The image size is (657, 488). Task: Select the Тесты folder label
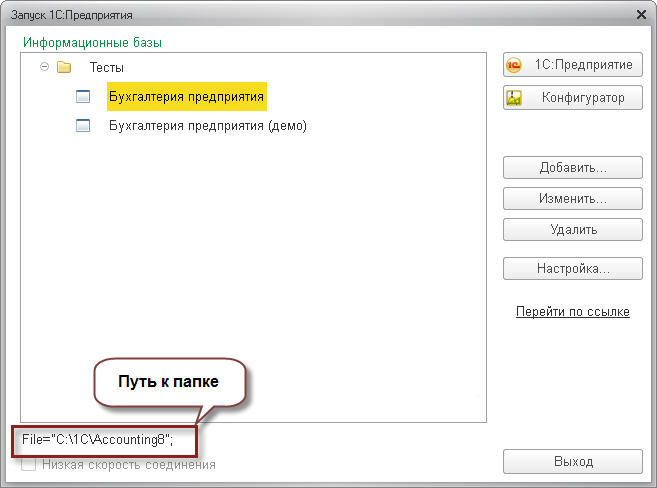107,67
